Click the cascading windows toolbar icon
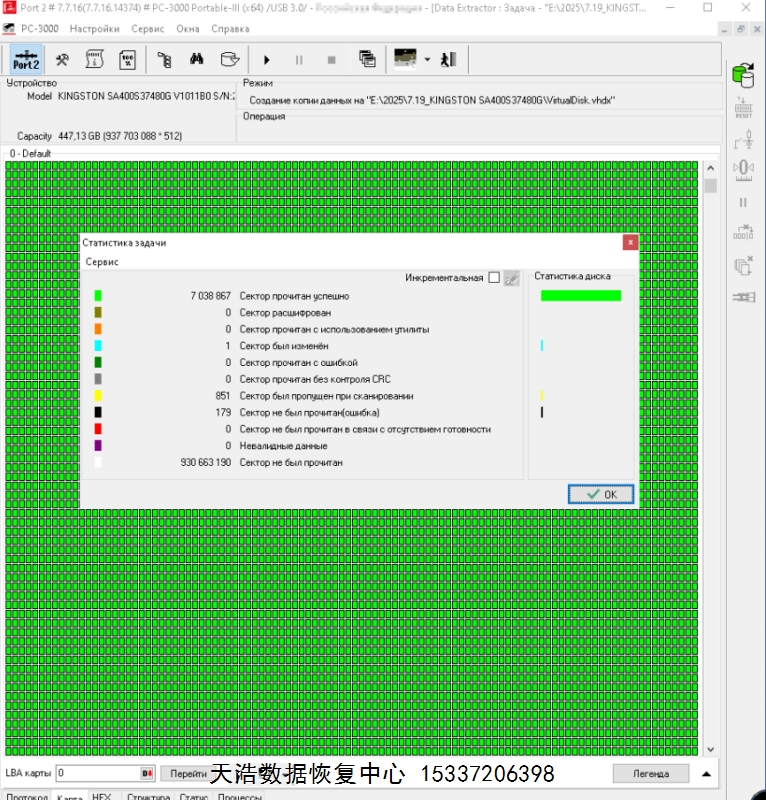This screenshot has width=766, height=800. click(367, 60)
